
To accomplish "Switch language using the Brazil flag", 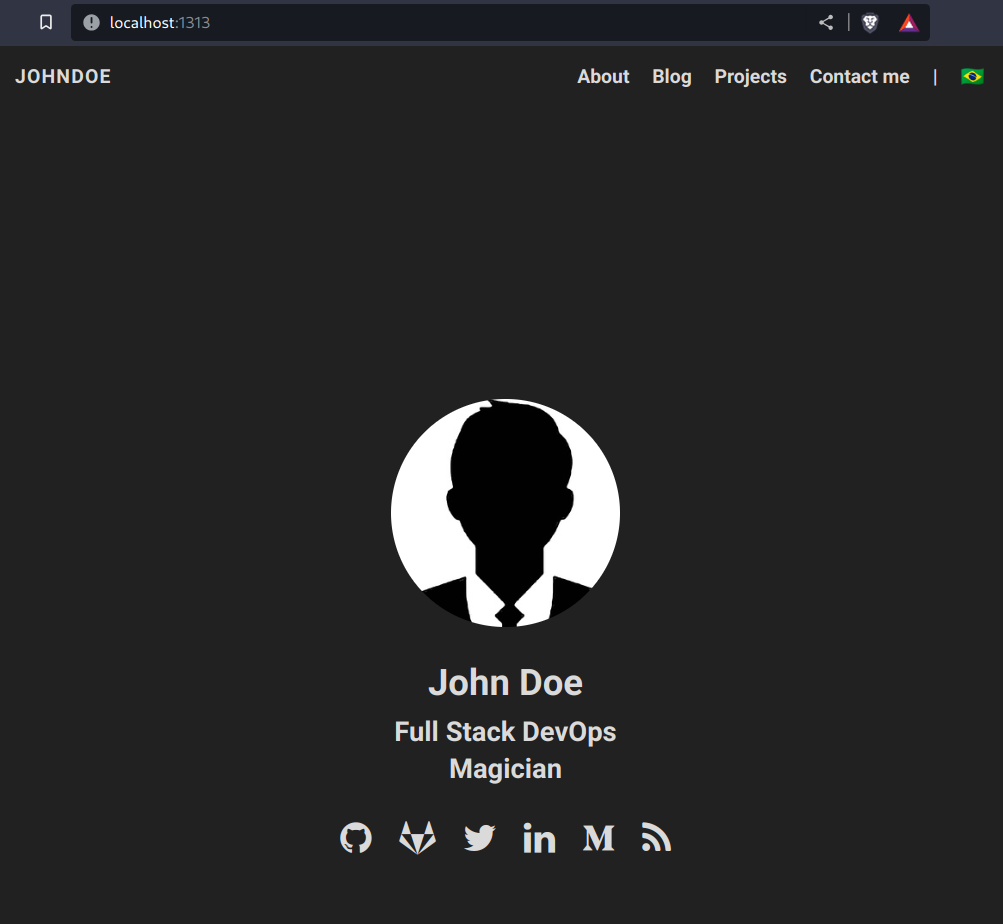I will [970, 76].
